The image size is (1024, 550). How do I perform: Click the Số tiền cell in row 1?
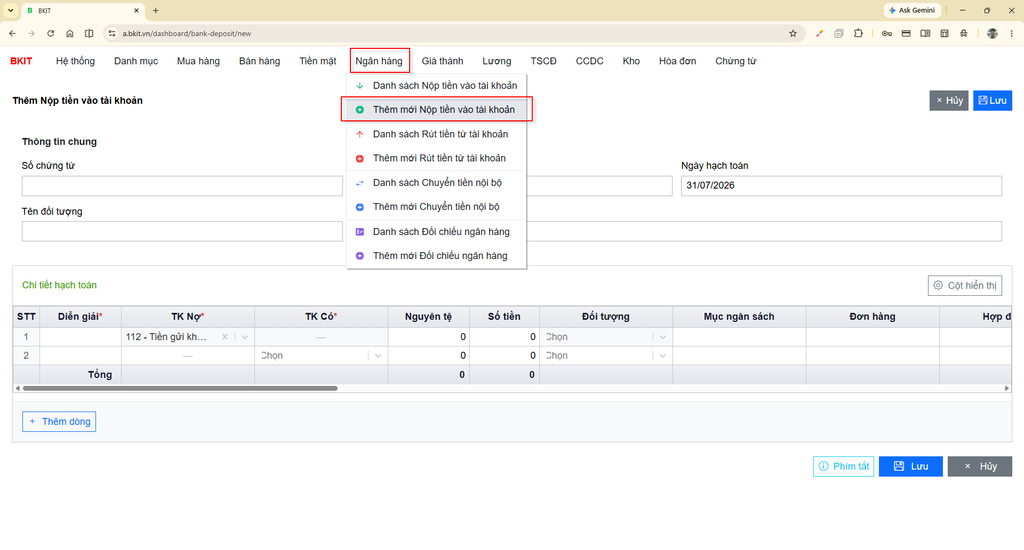click(504, 337)
